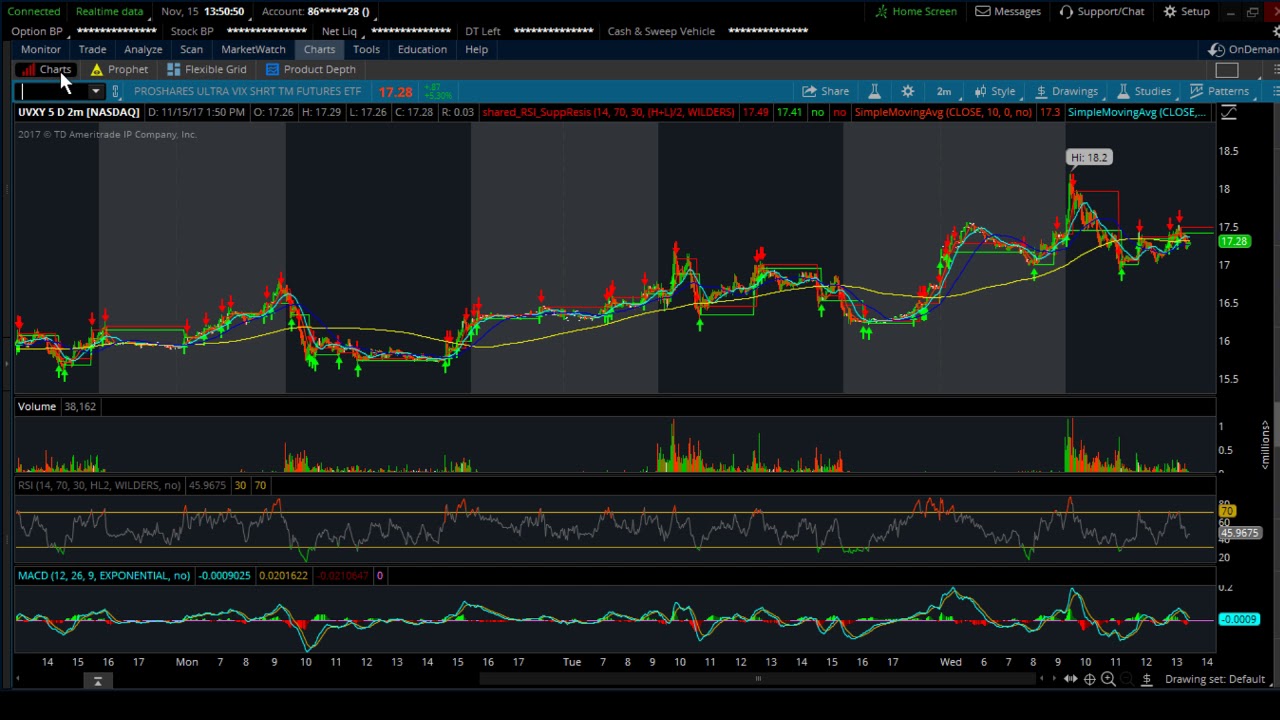Enable the crosshair pointer icon
This screenshot has height=720, width=1280.
tap(1089, 679)
